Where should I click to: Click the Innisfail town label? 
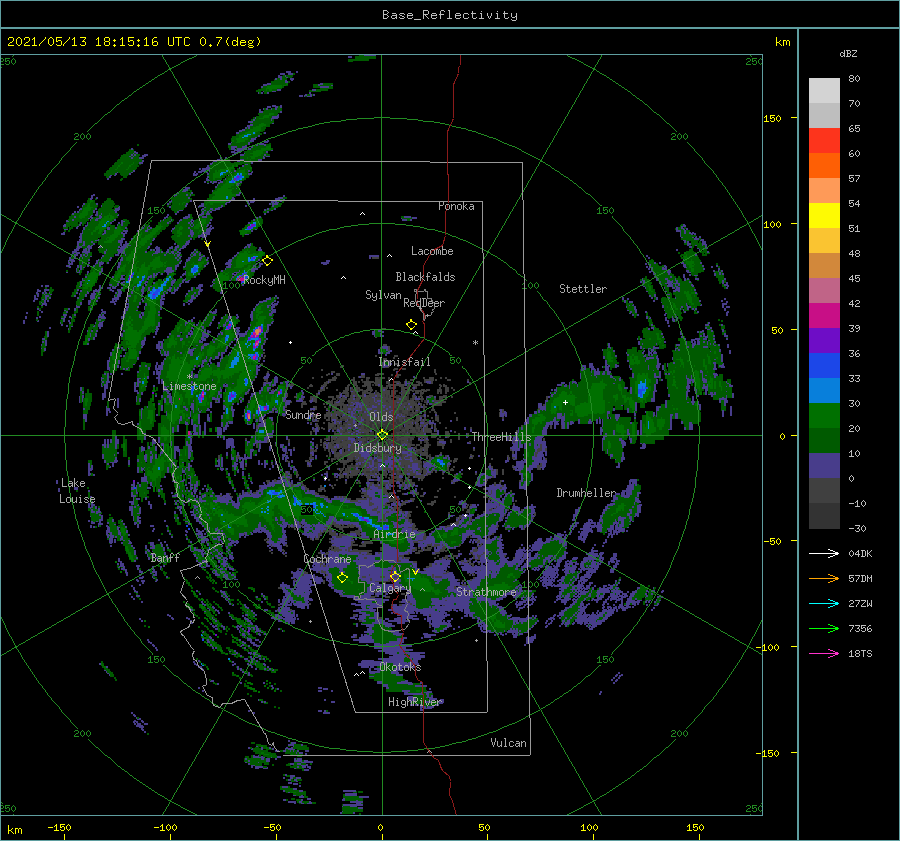pyautogui.click(x=404, y=362)
